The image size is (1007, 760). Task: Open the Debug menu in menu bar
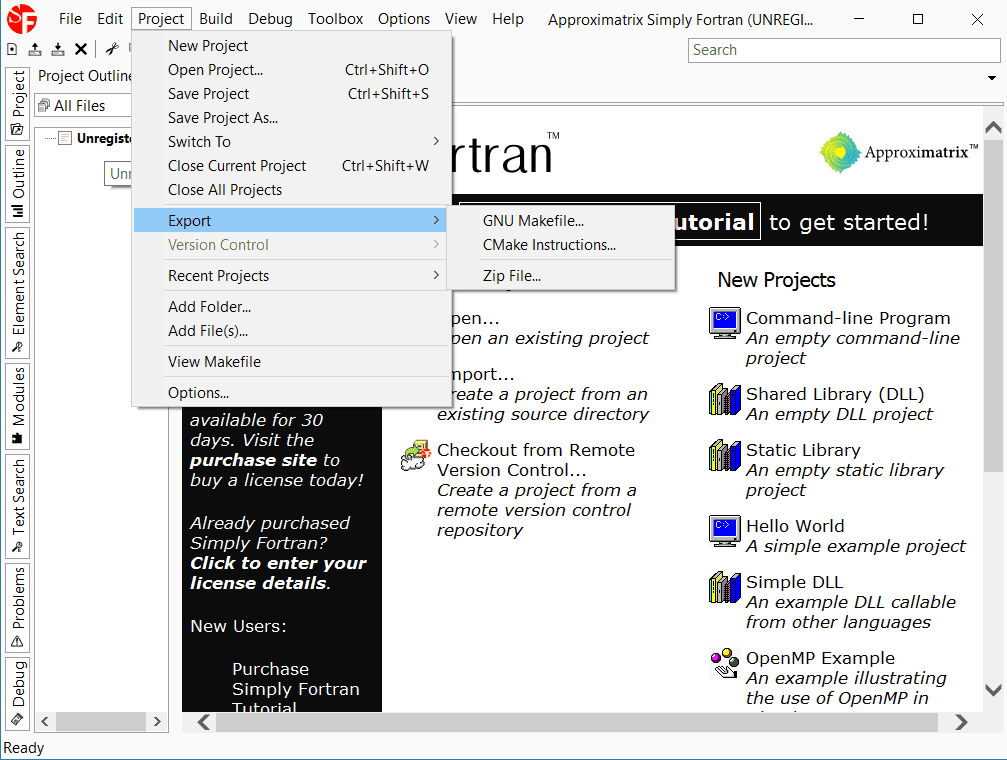(x=270, y=19)
